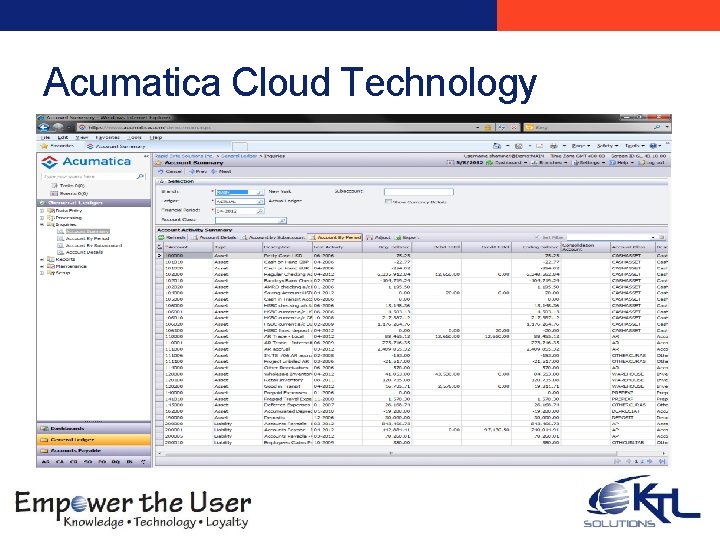
Task: Collapse the sidebar with double arrow
Action: click(x=146, y=157)
